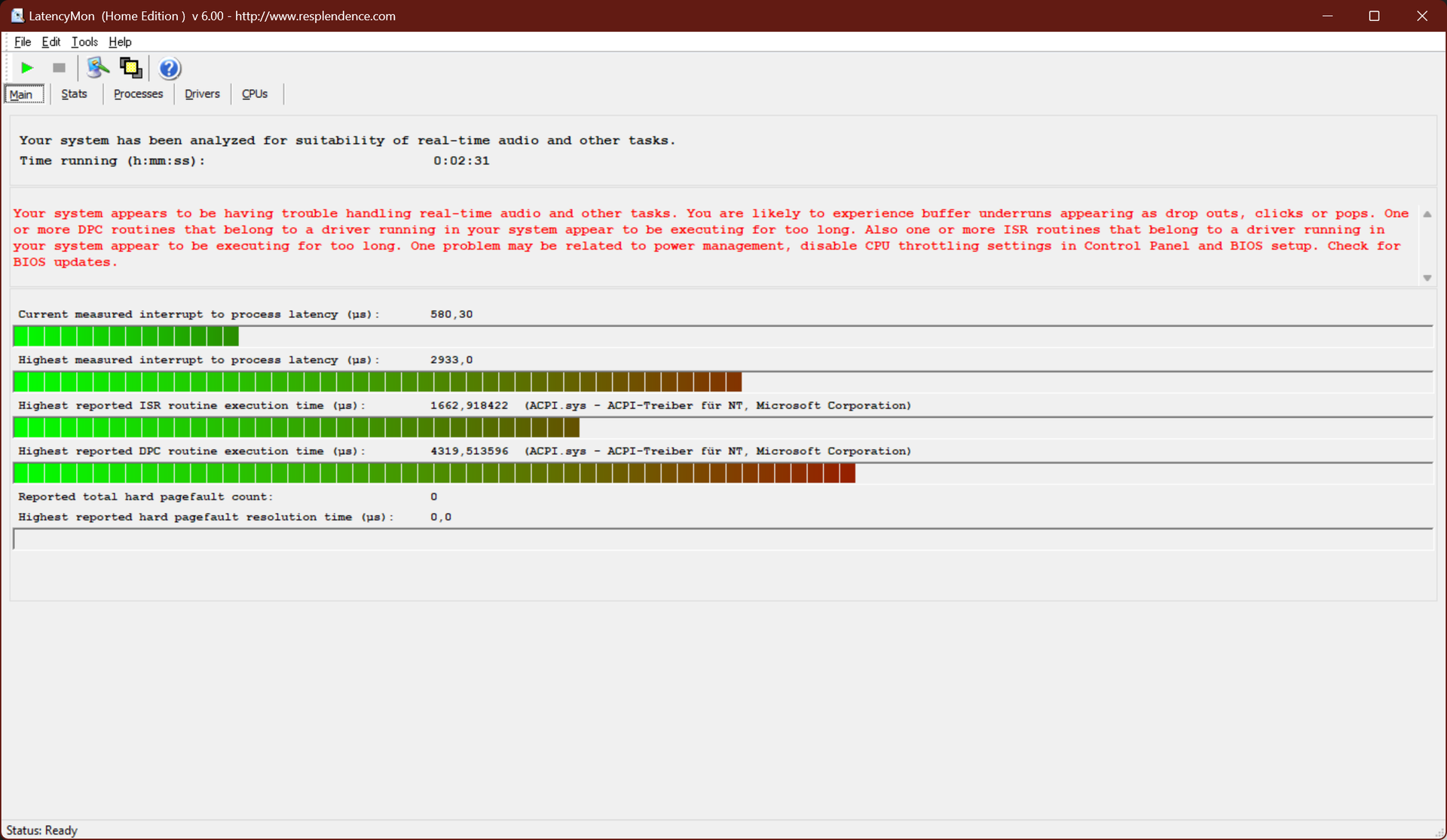The height and width of the screenshot is (840, 1447).
Task: Open help via the blue question mark
Action: click(170, 69)
